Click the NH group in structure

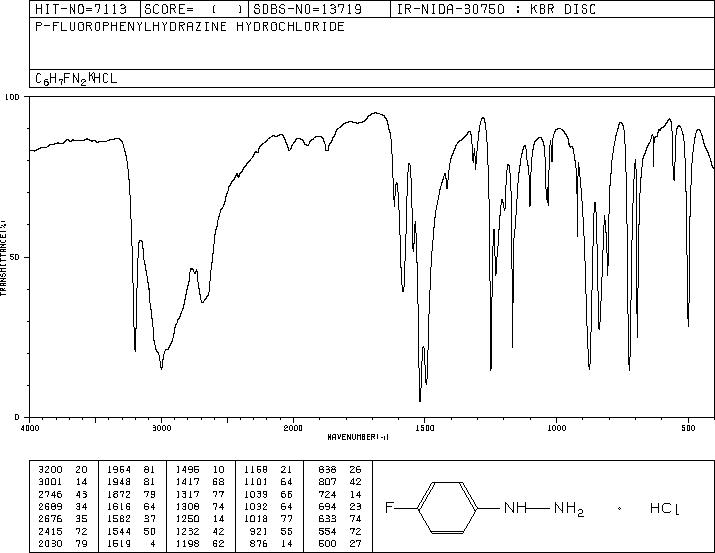pyautogui.click(x=515, y=507)
